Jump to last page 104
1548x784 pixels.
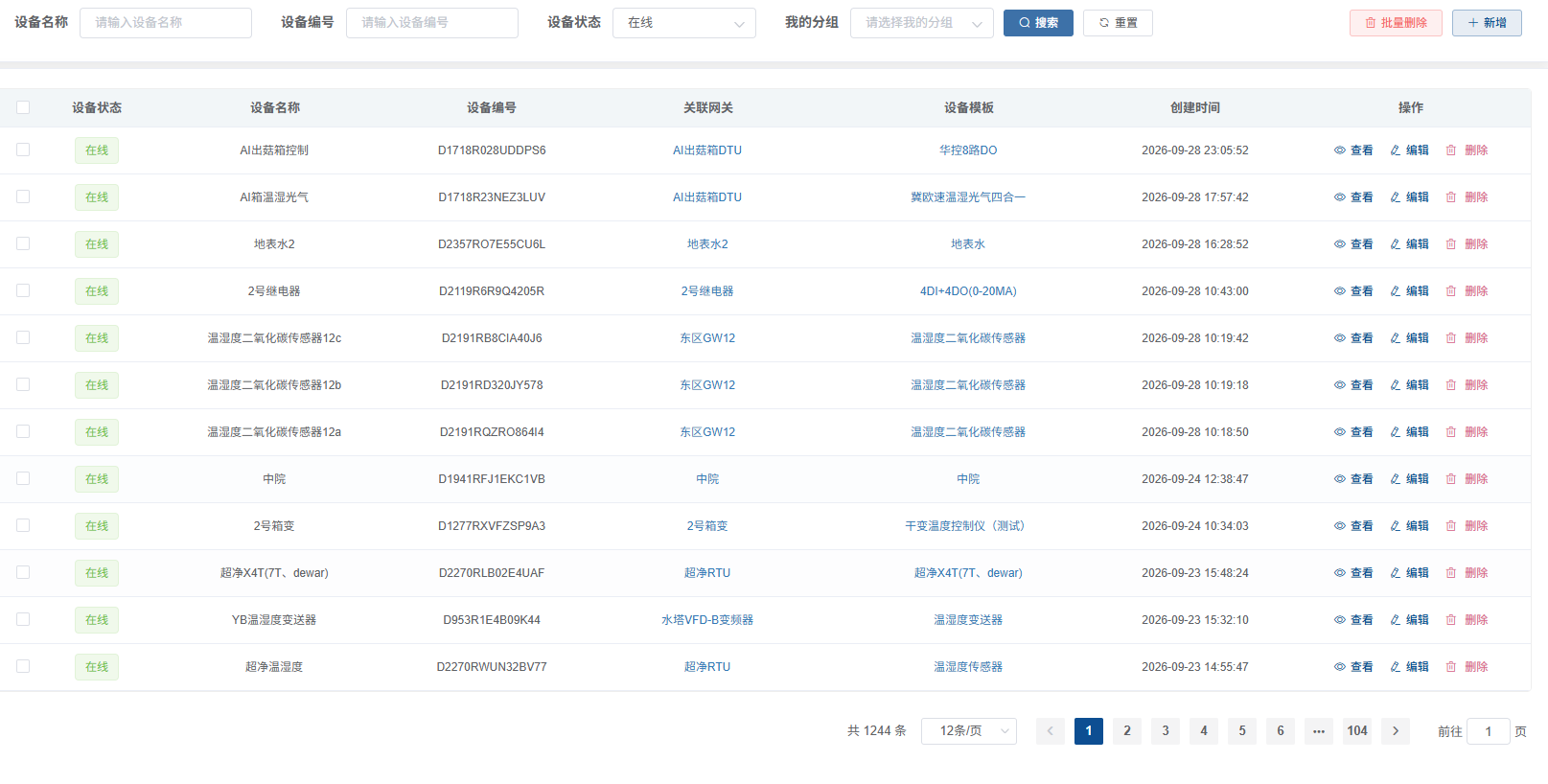click(x=1357, y=731)
